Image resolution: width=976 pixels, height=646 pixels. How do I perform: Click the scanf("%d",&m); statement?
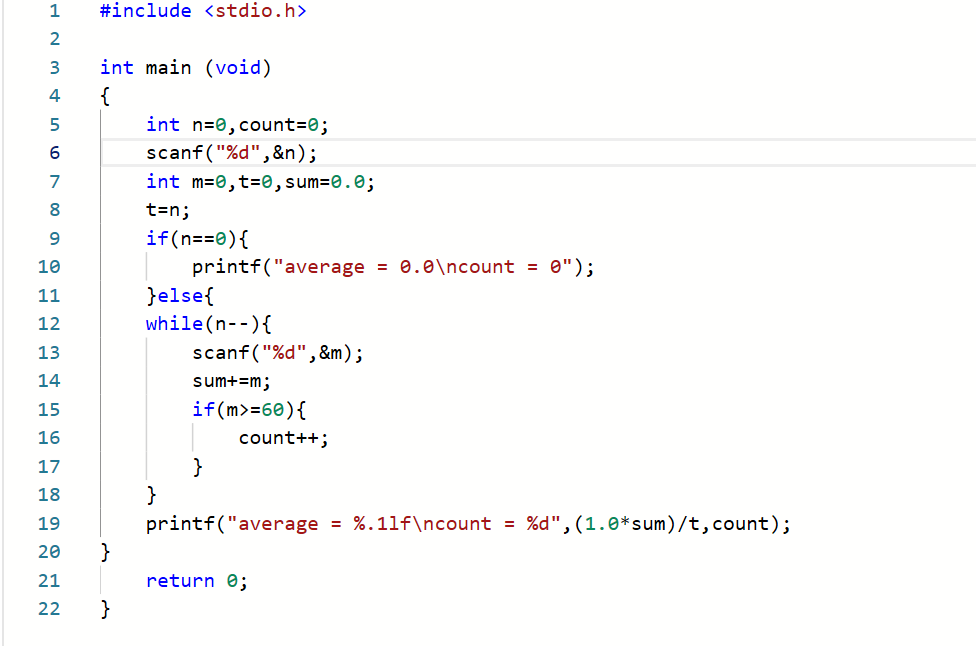278,353
